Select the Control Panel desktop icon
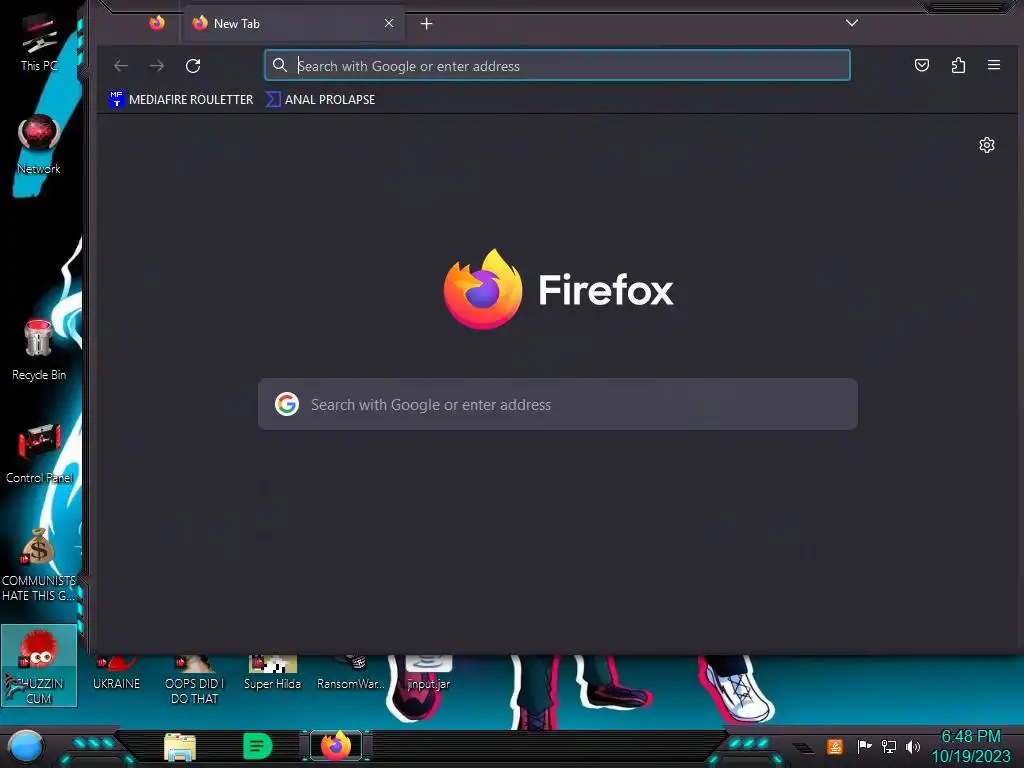1024x768 pixels. click(39, 454)
